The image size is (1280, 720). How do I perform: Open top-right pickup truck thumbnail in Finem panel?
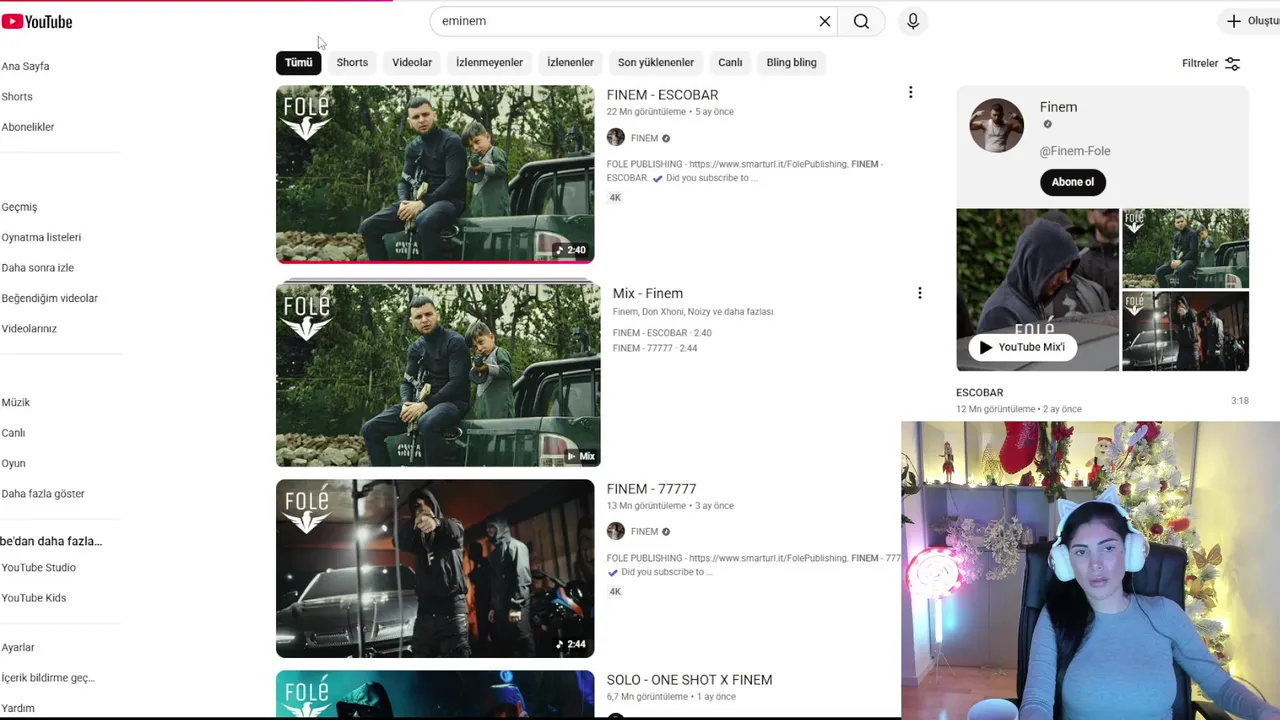click(x=1185, y=248)
